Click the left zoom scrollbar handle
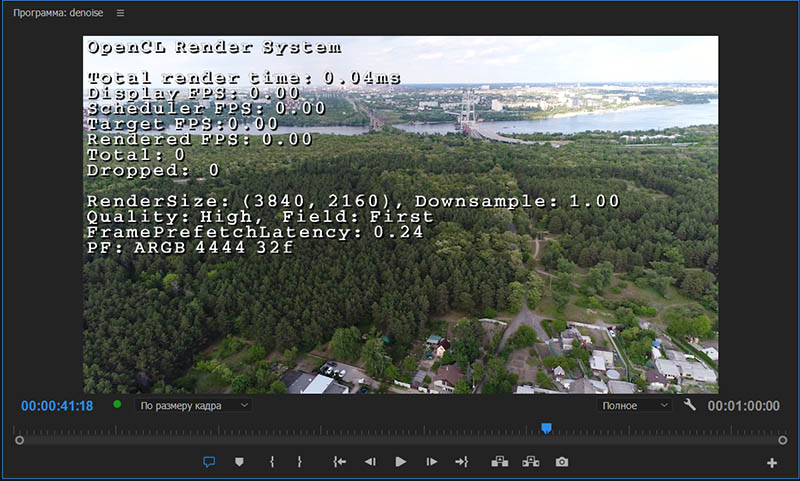This screenshot has height=481, width=800. [x=19, y=440]
